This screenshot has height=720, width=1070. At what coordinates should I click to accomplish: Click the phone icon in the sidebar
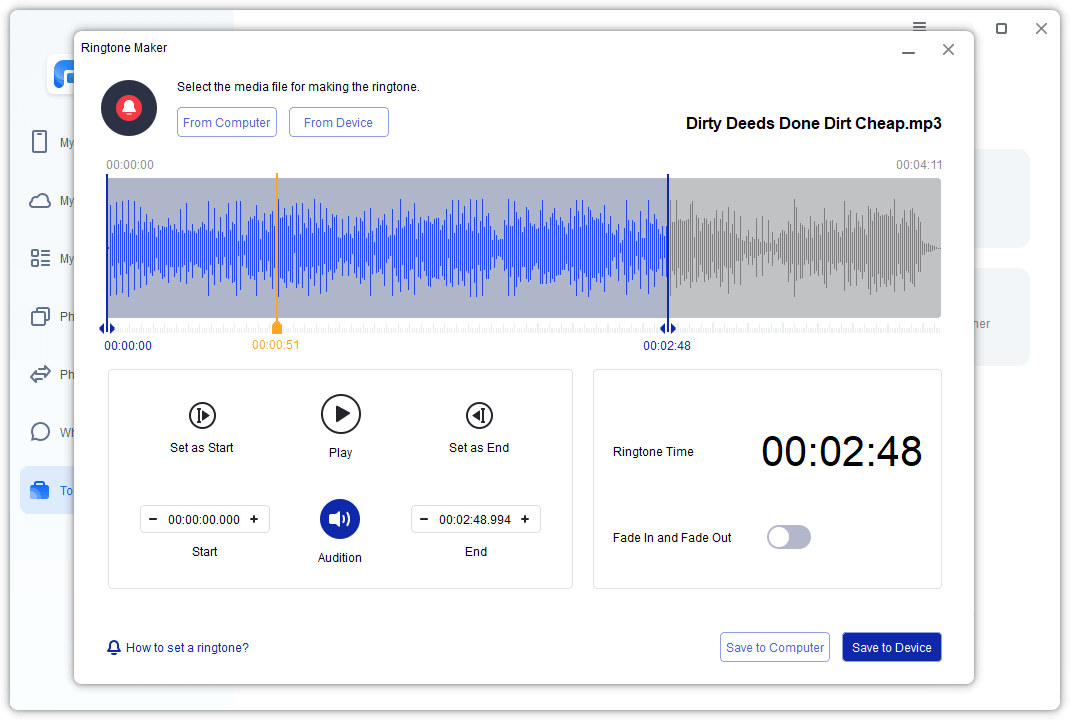click(40, 142)
